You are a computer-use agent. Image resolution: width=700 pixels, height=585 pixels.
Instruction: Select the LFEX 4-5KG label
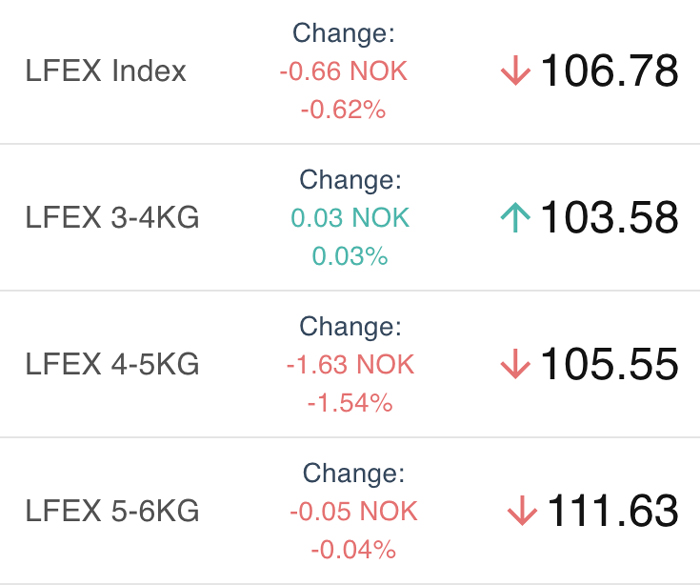[x=112, y=364]
